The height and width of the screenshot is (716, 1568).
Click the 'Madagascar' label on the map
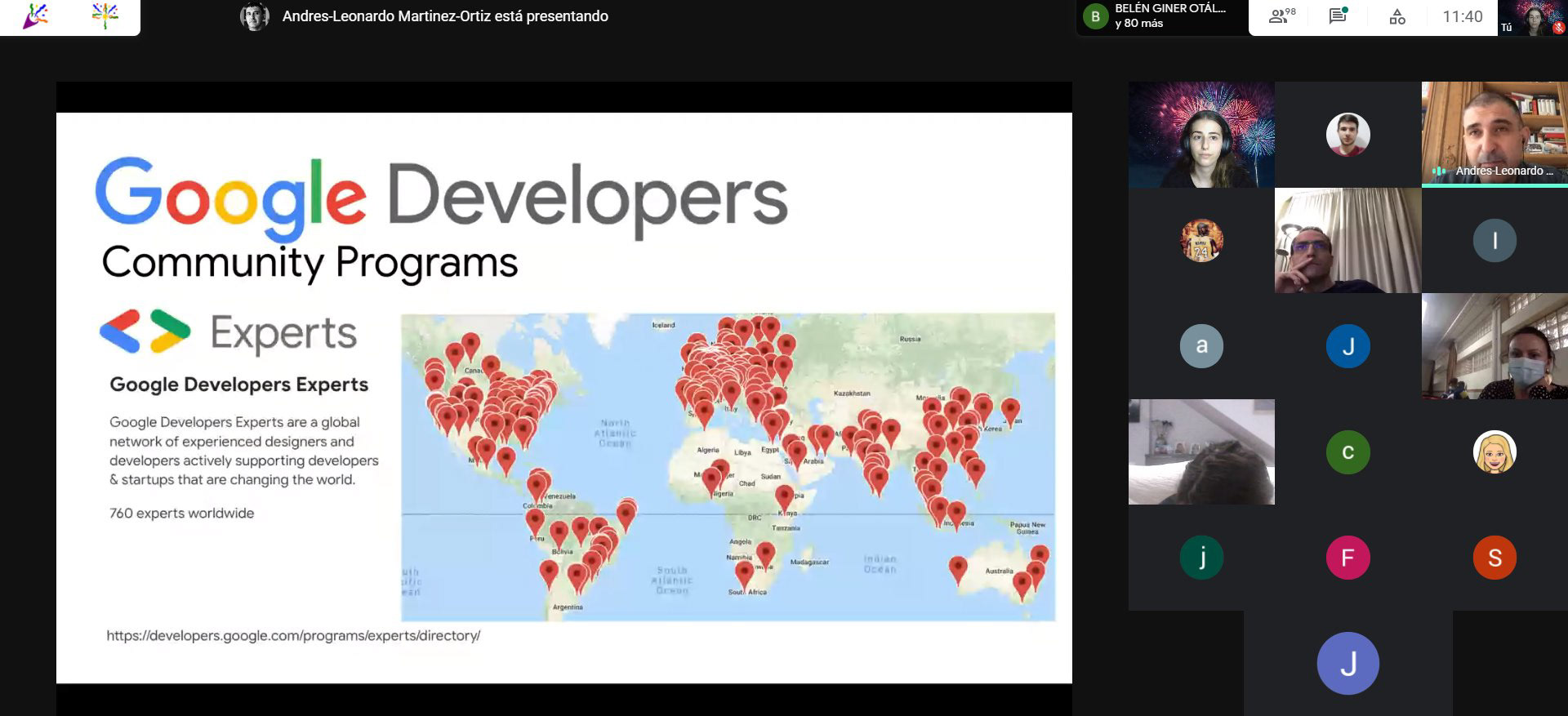coord(809,562)
